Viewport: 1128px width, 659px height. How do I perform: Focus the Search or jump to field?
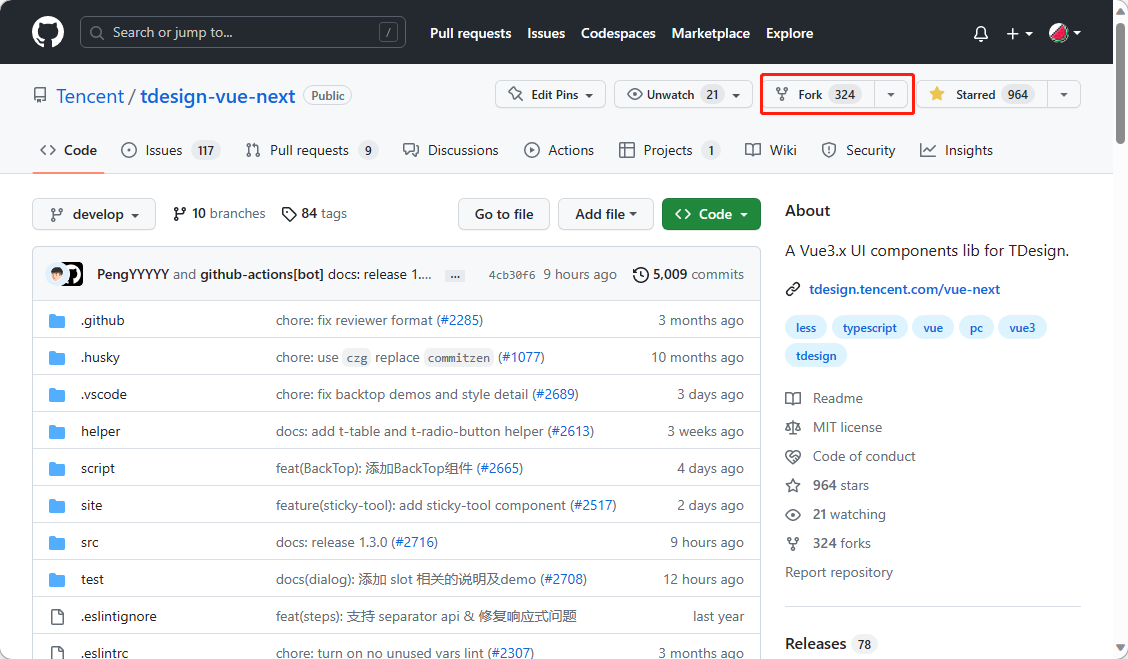pyautogui.click(x=242, y=32)
